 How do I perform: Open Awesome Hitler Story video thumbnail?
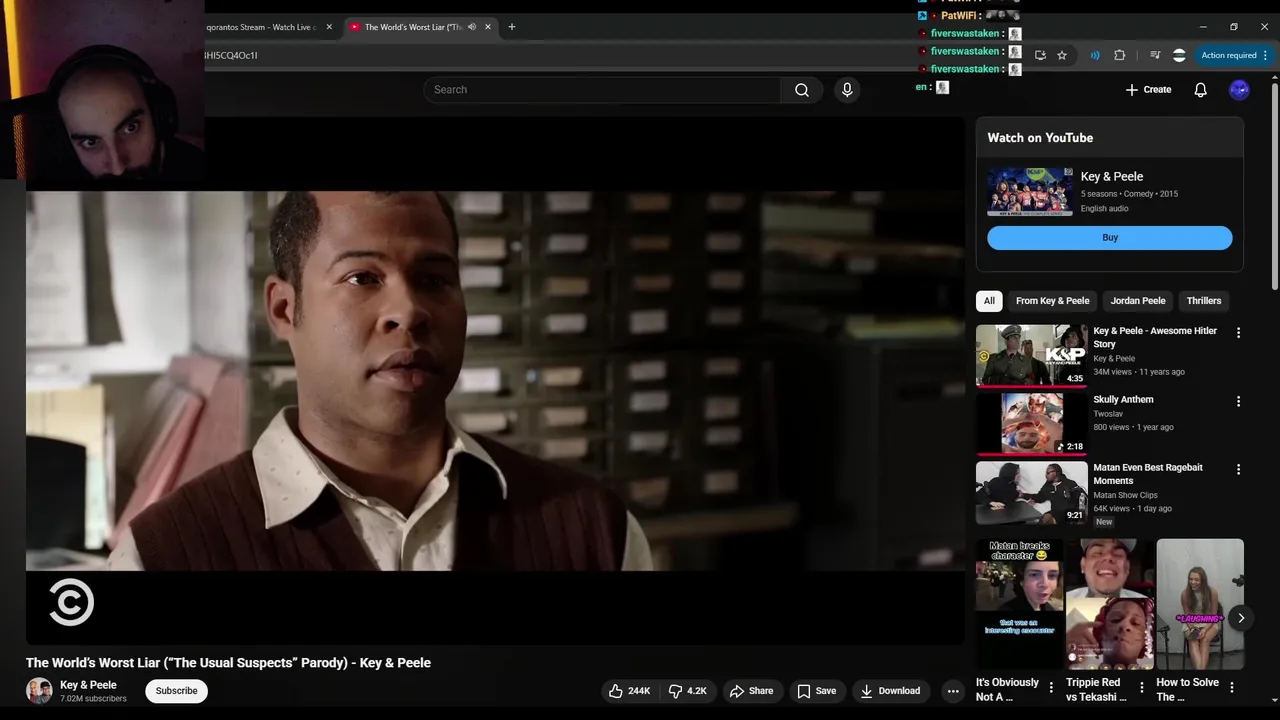click(1031, 355)
